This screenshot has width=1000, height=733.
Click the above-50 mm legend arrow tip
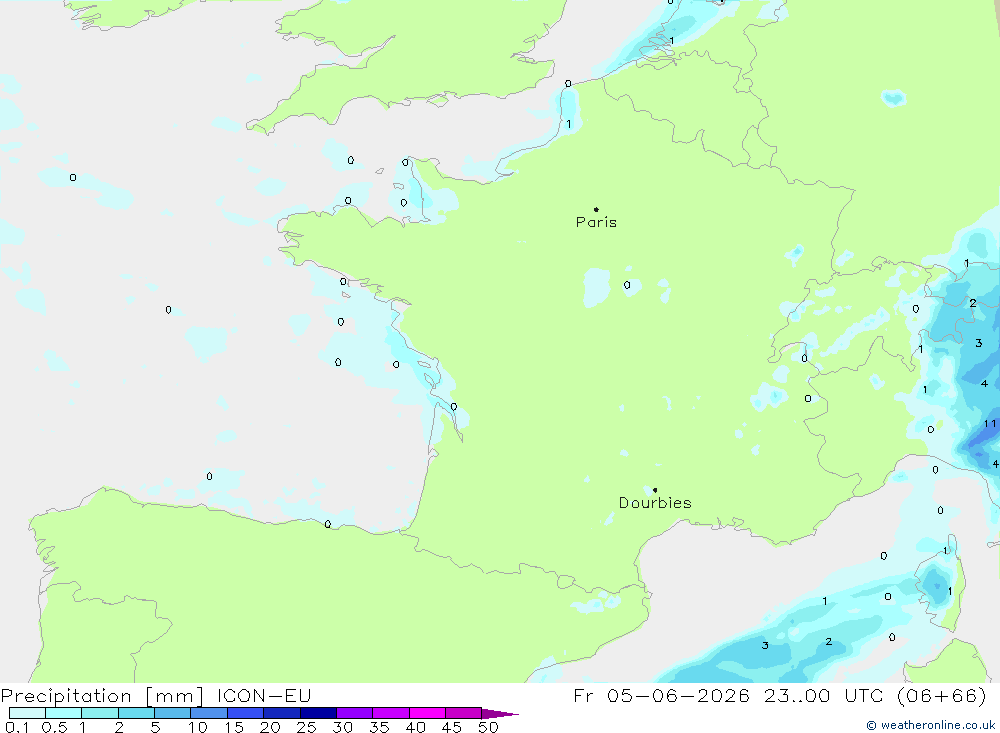click(501, 713)
